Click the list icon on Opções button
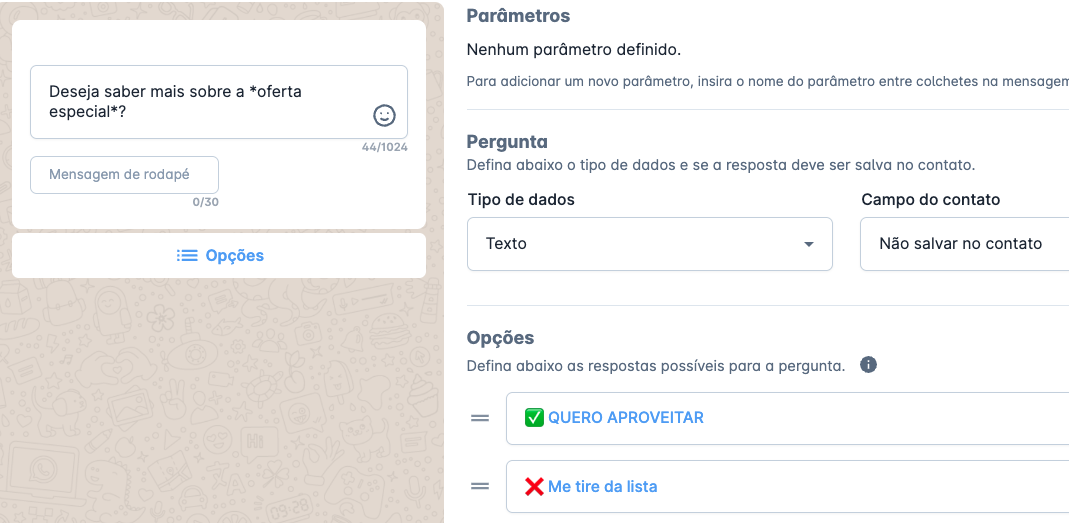Viewport: 1069px width, 523px height. pos(187,256)
